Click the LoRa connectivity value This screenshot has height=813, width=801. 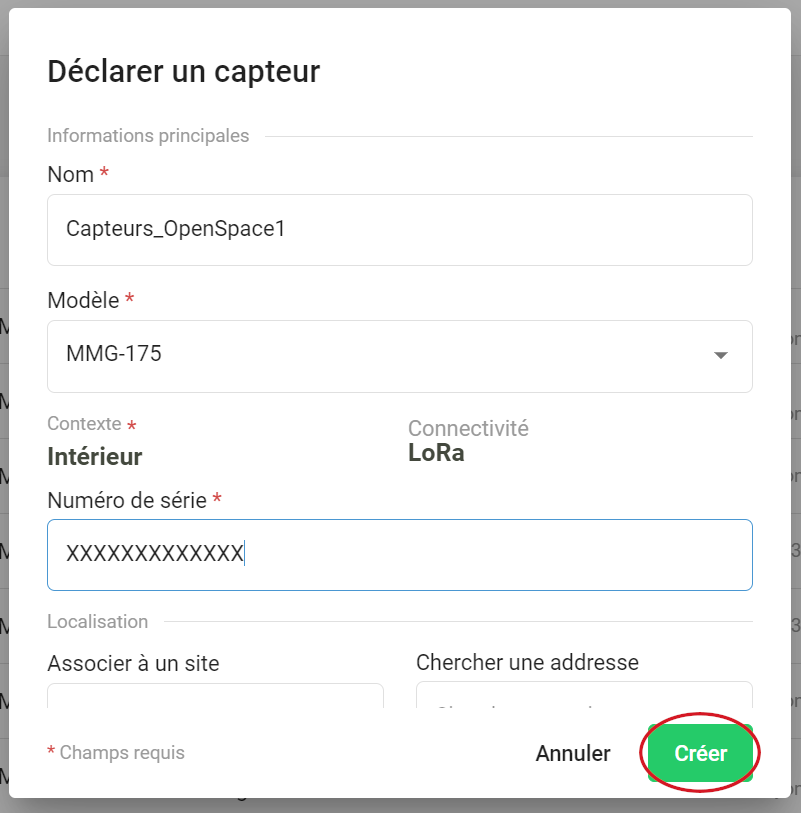[x=436, y=453]
